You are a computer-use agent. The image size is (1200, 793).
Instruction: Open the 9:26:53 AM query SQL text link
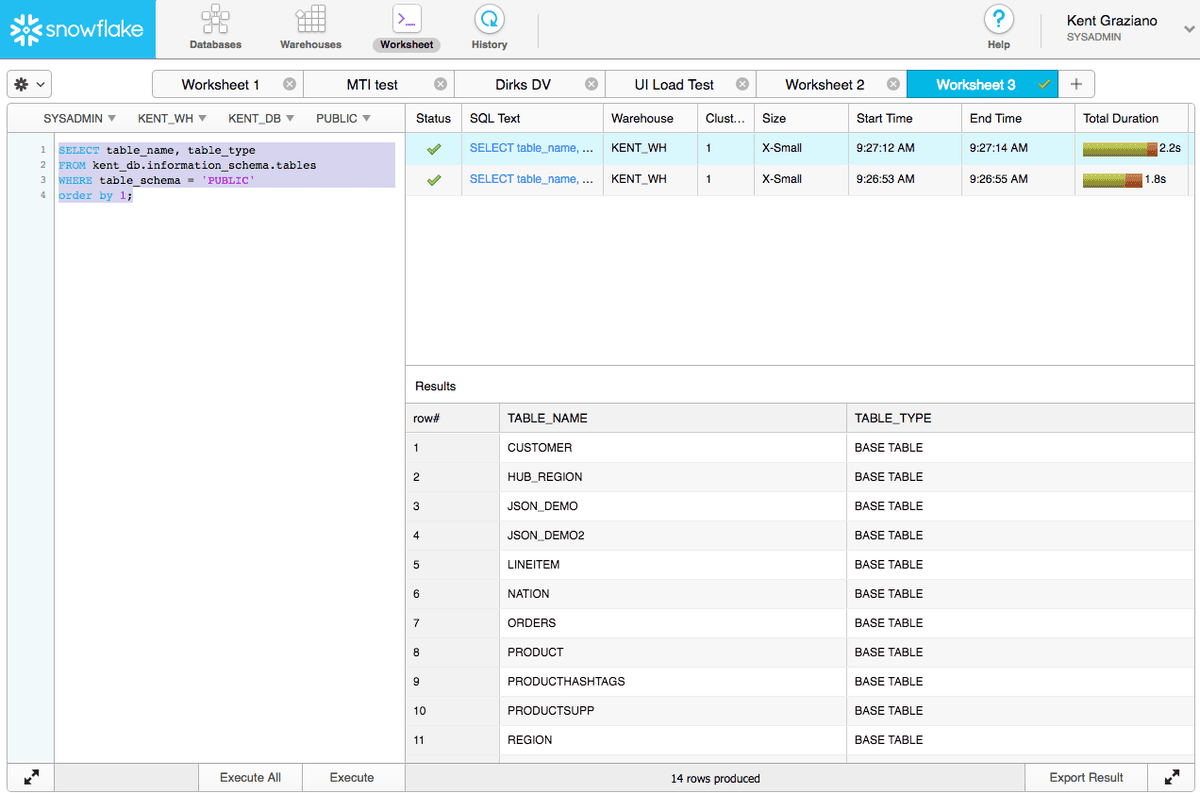pos(532,179)
